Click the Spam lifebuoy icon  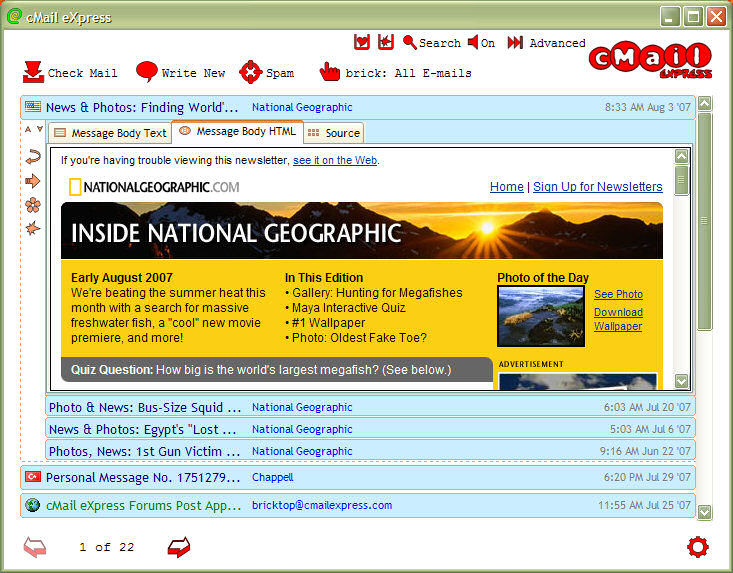251,72
